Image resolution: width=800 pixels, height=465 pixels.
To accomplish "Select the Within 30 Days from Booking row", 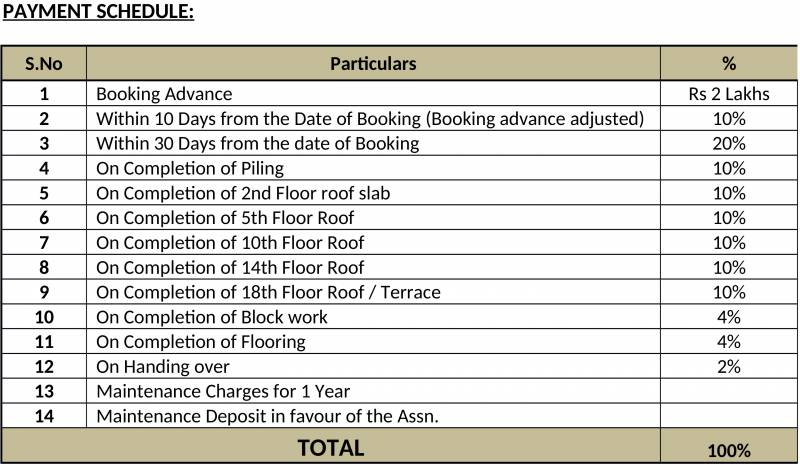I will 257,144.
